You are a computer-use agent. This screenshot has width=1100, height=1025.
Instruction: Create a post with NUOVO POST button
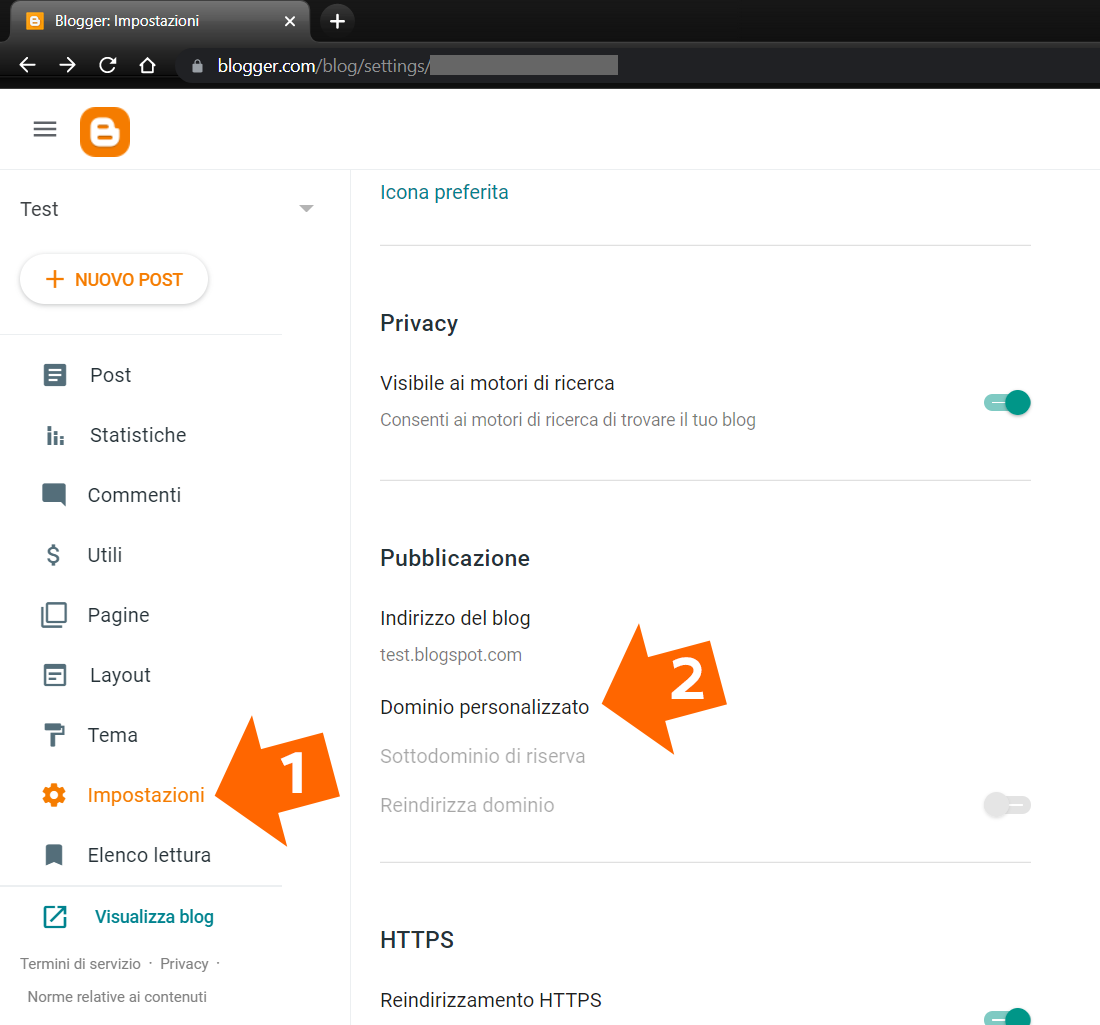(114, 279)
